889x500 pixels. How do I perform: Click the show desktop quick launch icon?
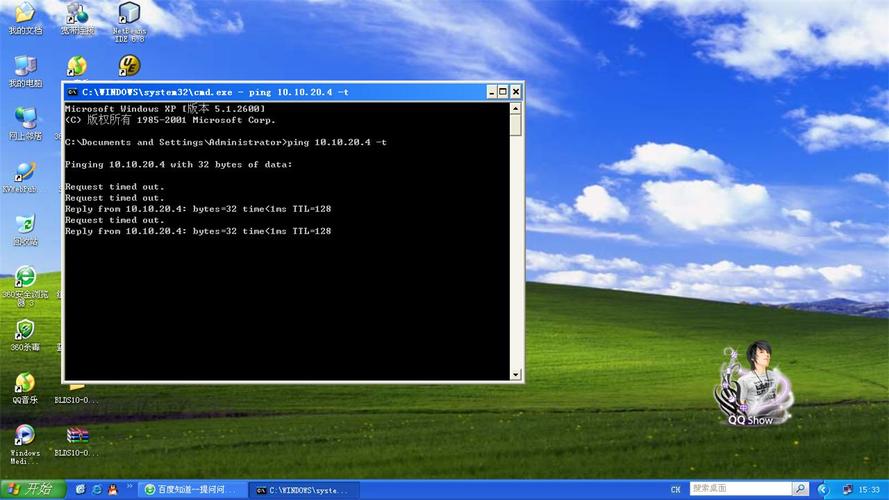click(81, 489)
